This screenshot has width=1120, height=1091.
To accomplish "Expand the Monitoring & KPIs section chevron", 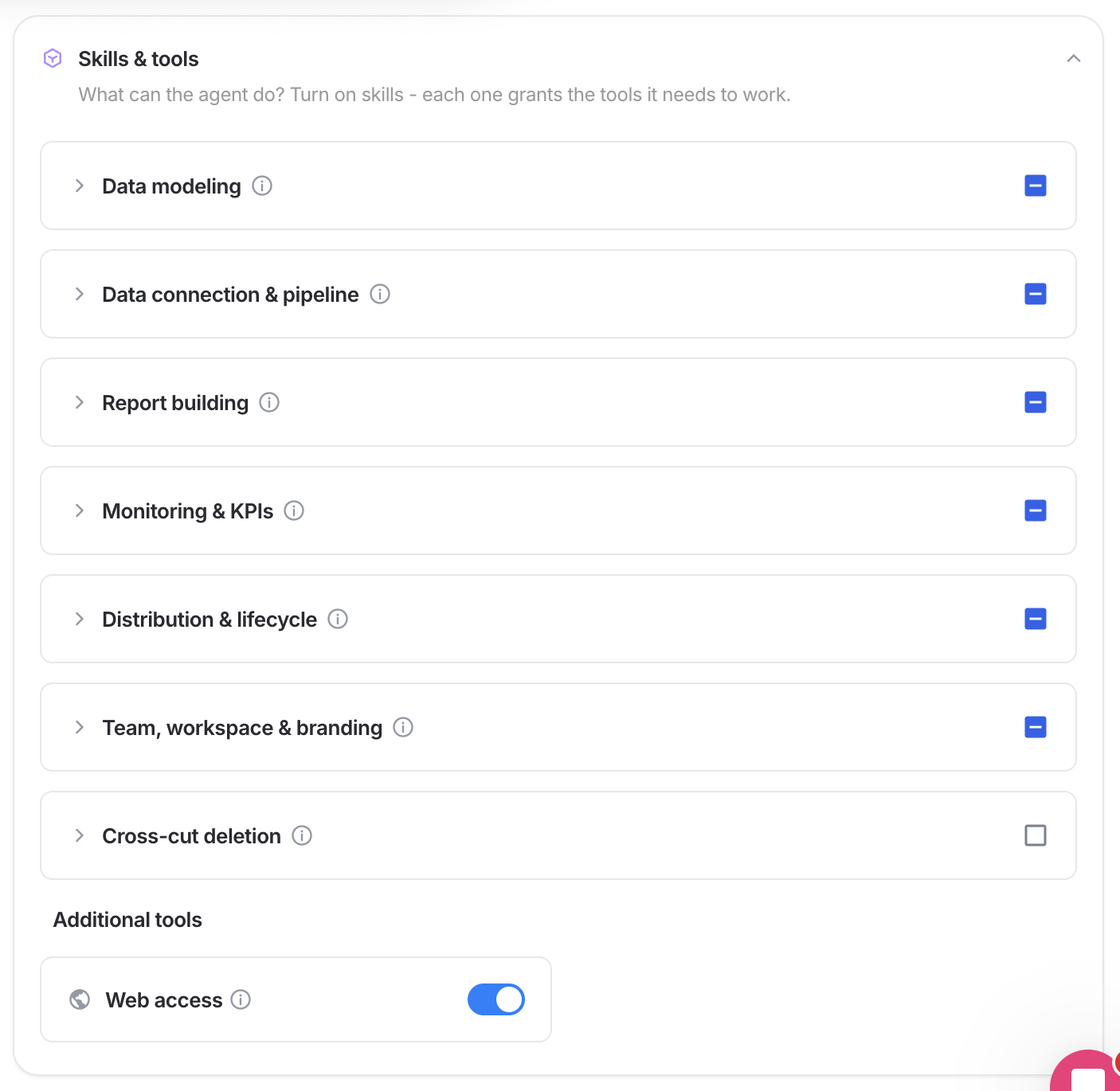I will (x=79, y=510).
